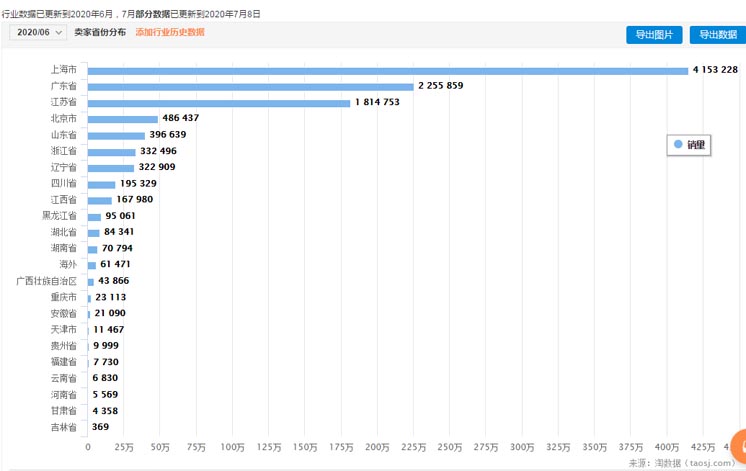This screenshot has width=746, height=471.
Task: Select the 卖家省份分布 tab
Action: tap(100, 33)
